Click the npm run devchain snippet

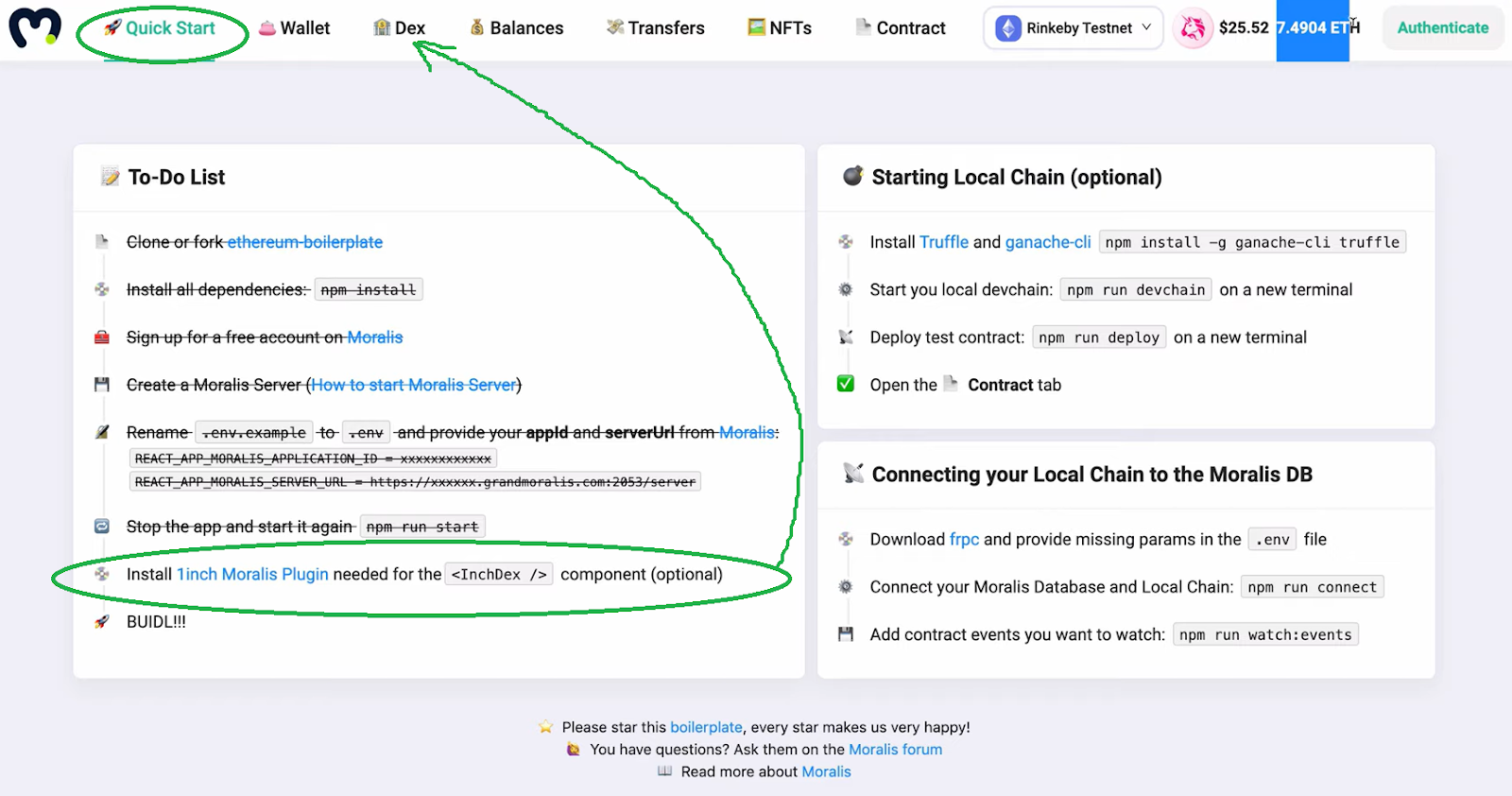[x=1136, y=290]
